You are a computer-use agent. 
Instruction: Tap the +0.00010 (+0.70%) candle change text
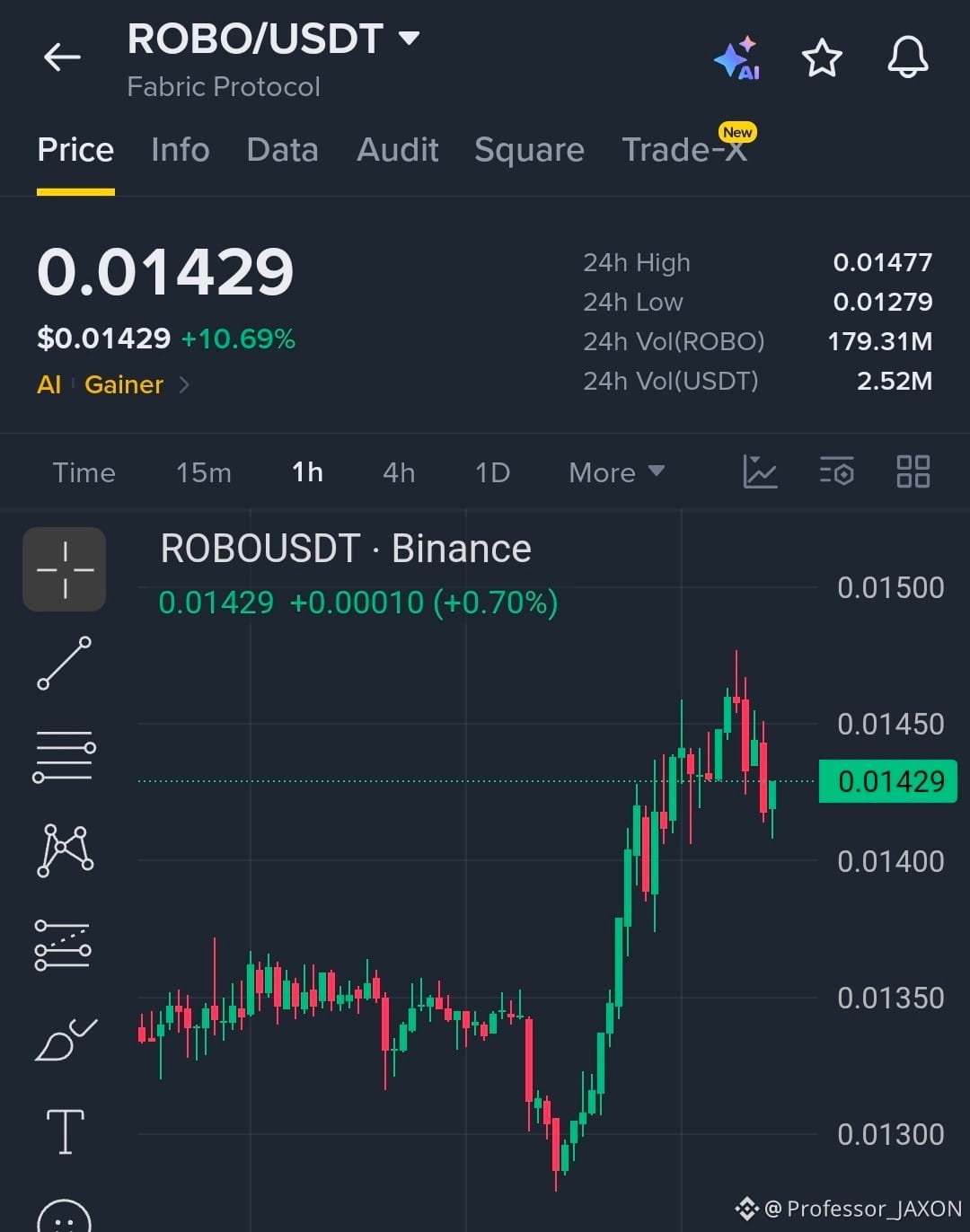[x=424, y=603]
